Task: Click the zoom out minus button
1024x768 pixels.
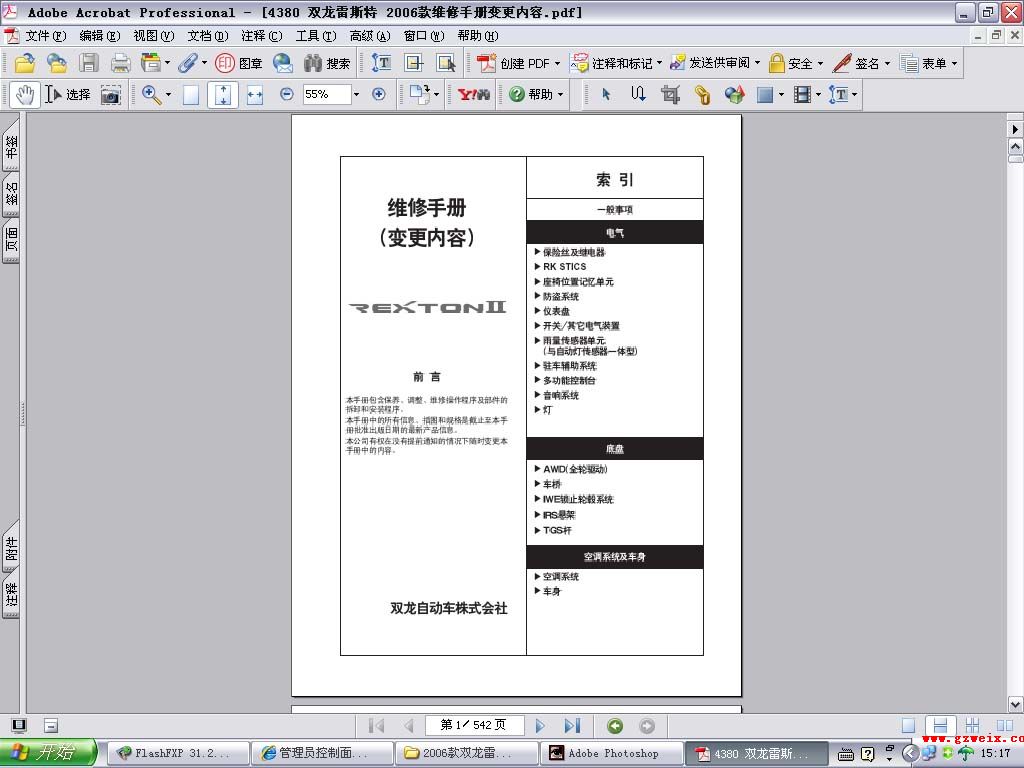Action: tap(286, 94)
